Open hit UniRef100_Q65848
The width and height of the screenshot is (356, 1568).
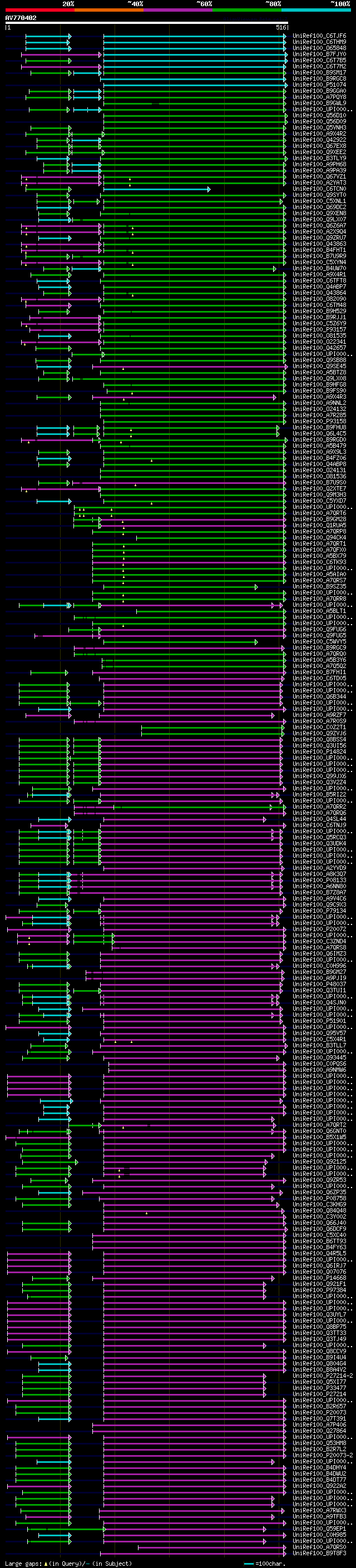click(319, 48)
